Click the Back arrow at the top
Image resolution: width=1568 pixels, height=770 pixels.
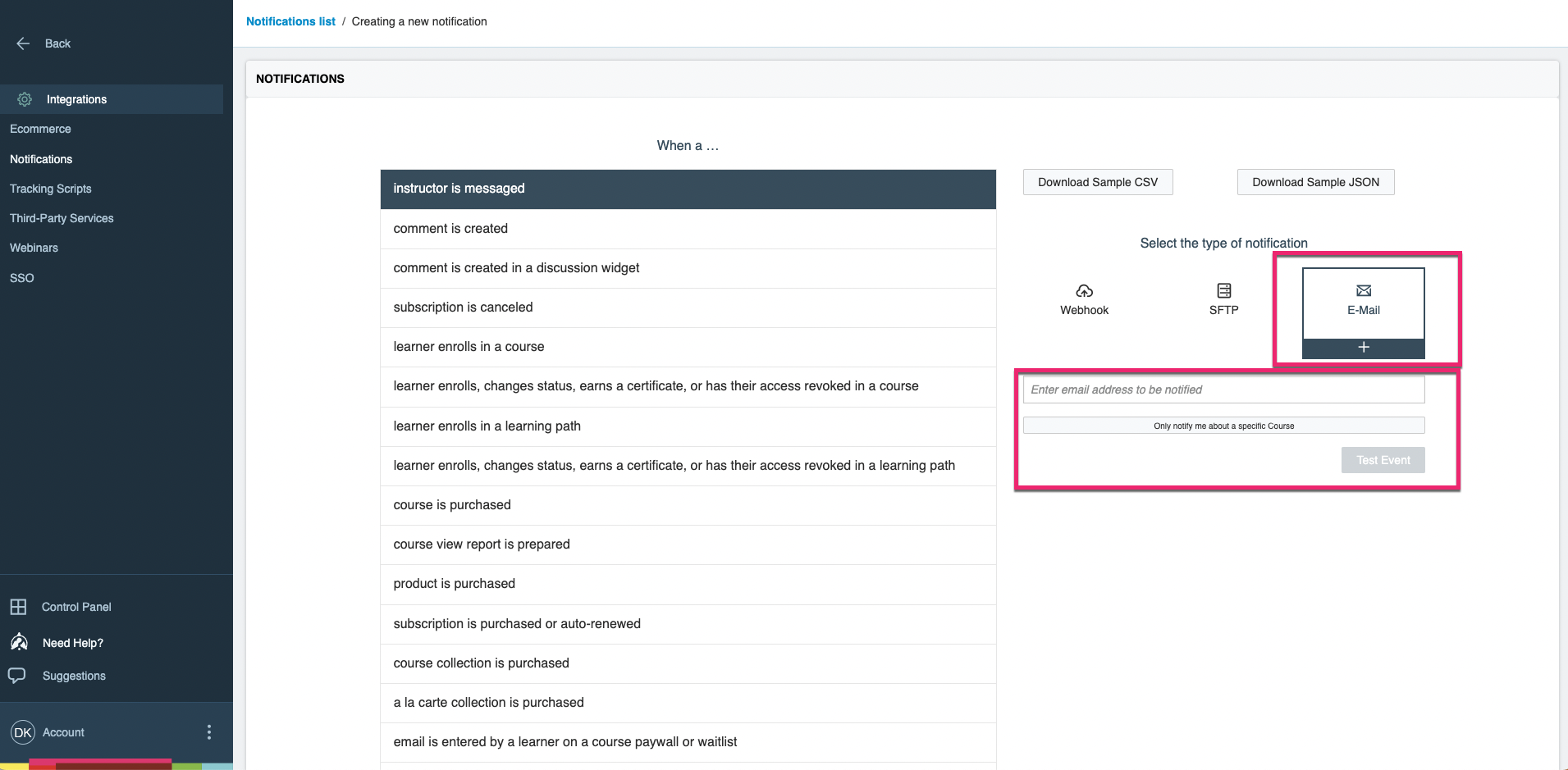pos(23,43)
